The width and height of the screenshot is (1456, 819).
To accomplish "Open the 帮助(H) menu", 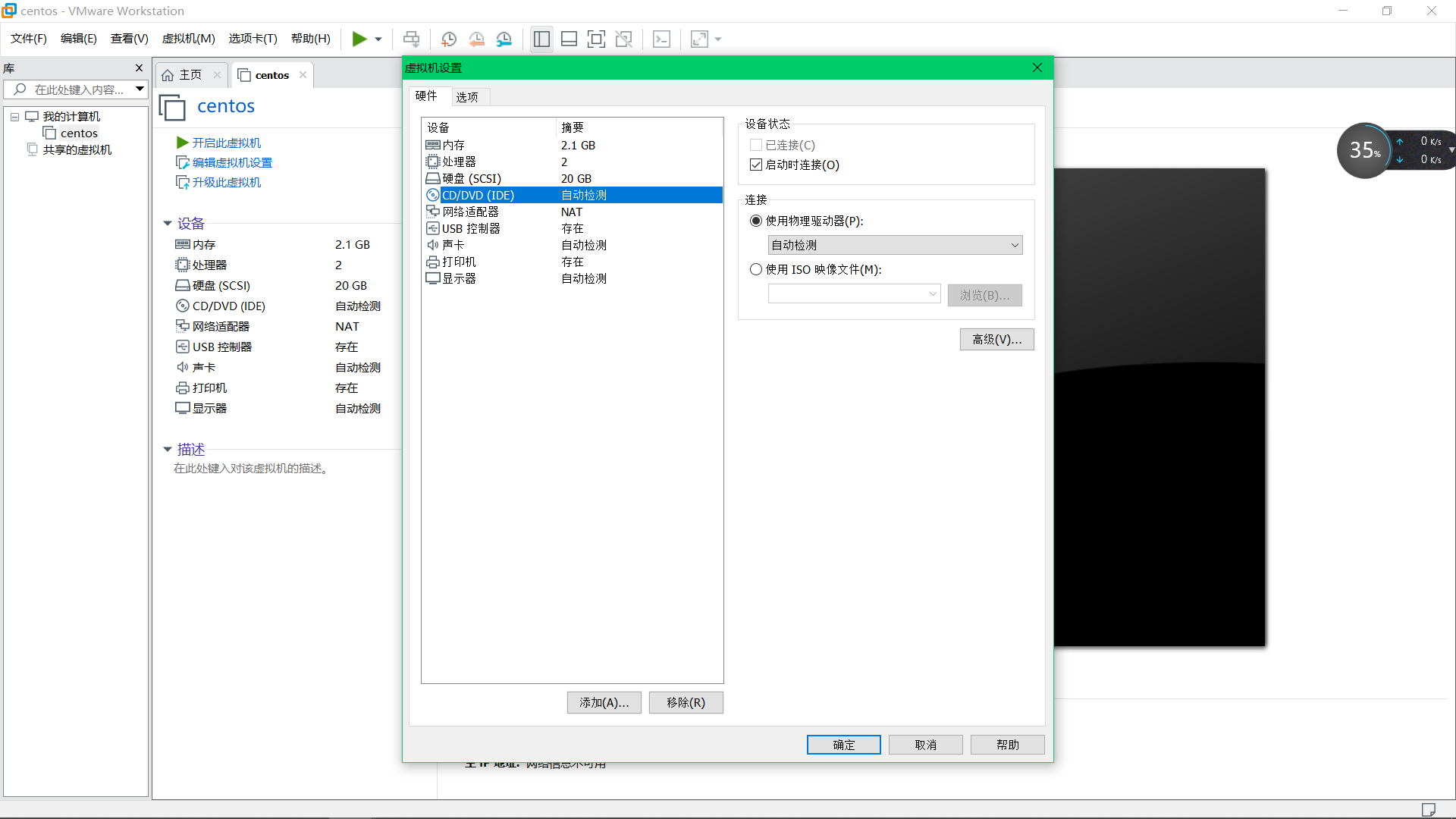I will tap(311, 39).
